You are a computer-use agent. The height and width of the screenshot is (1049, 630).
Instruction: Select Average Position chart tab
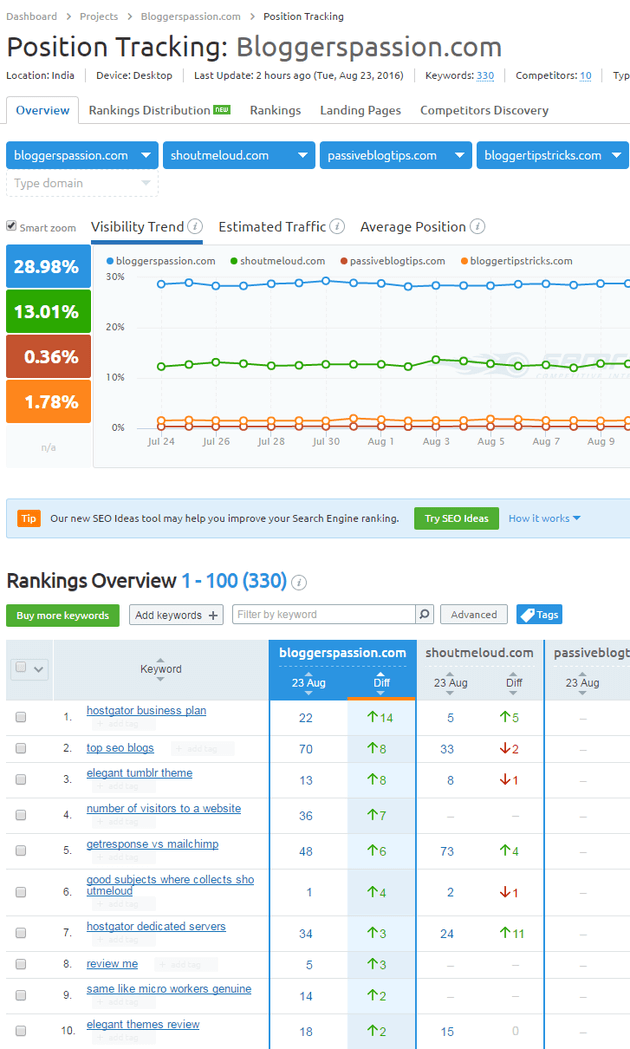pyautogui.click(x=413, y=227)
